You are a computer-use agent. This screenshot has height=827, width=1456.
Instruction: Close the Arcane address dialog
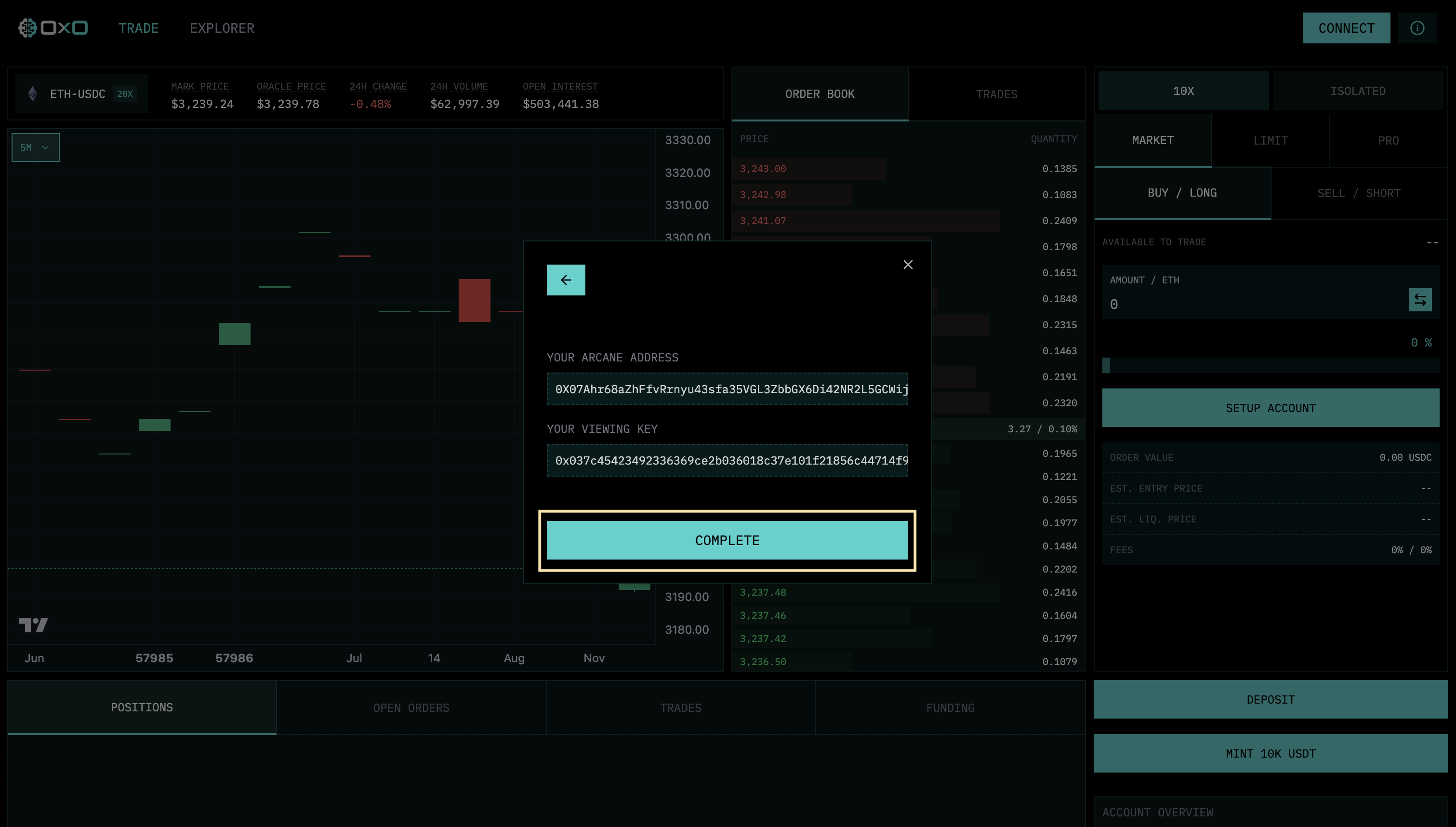click(908, 265)
